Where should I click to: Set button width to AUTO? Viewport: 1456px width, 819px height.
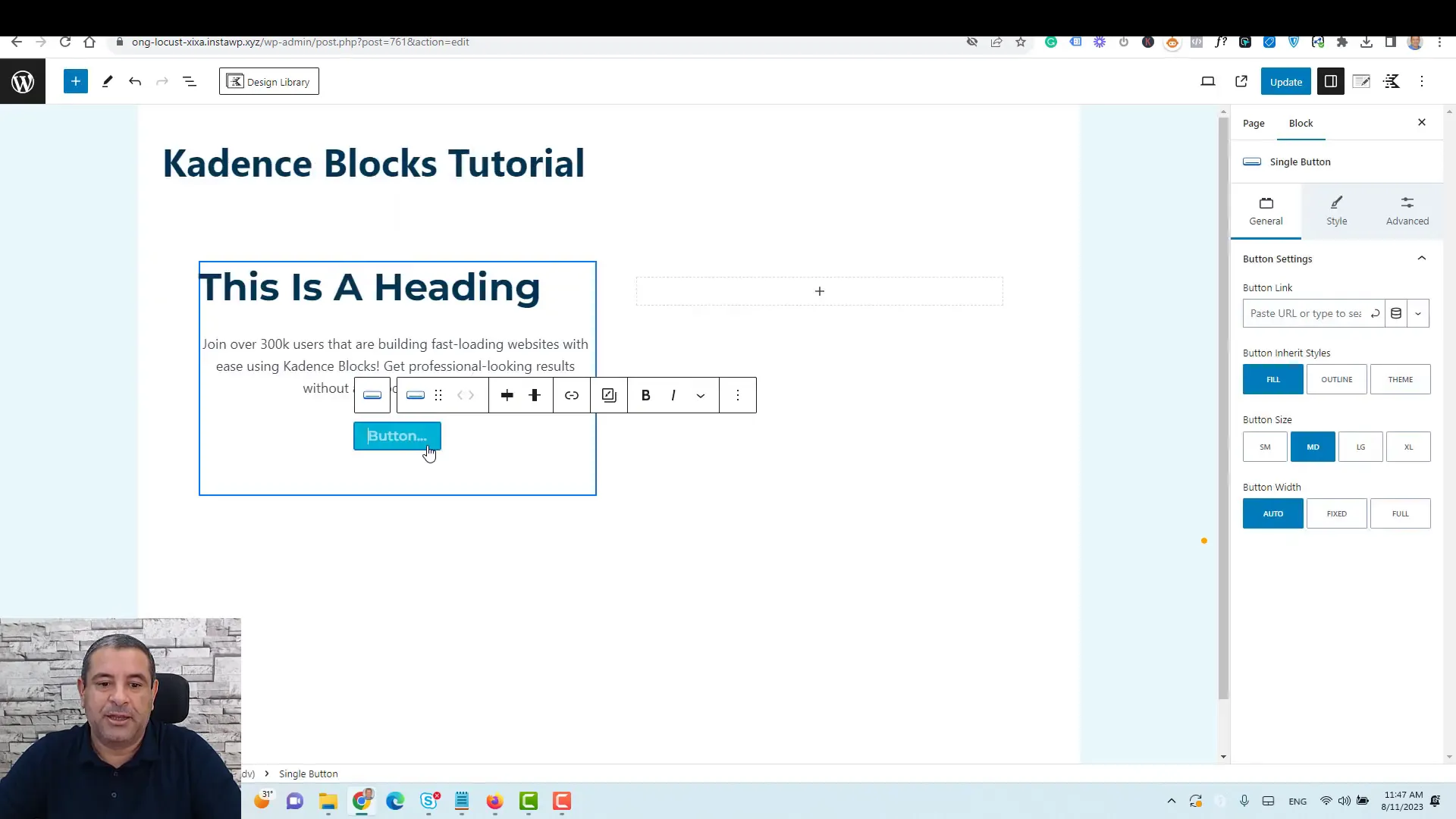tap(1272, 513)
